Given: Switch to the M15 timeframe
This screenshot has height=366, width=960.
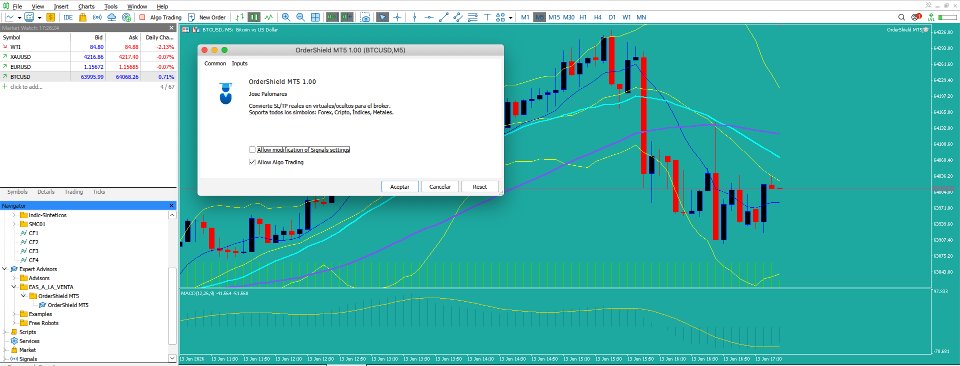Looking at the screenshot, I should pos(554,17).
